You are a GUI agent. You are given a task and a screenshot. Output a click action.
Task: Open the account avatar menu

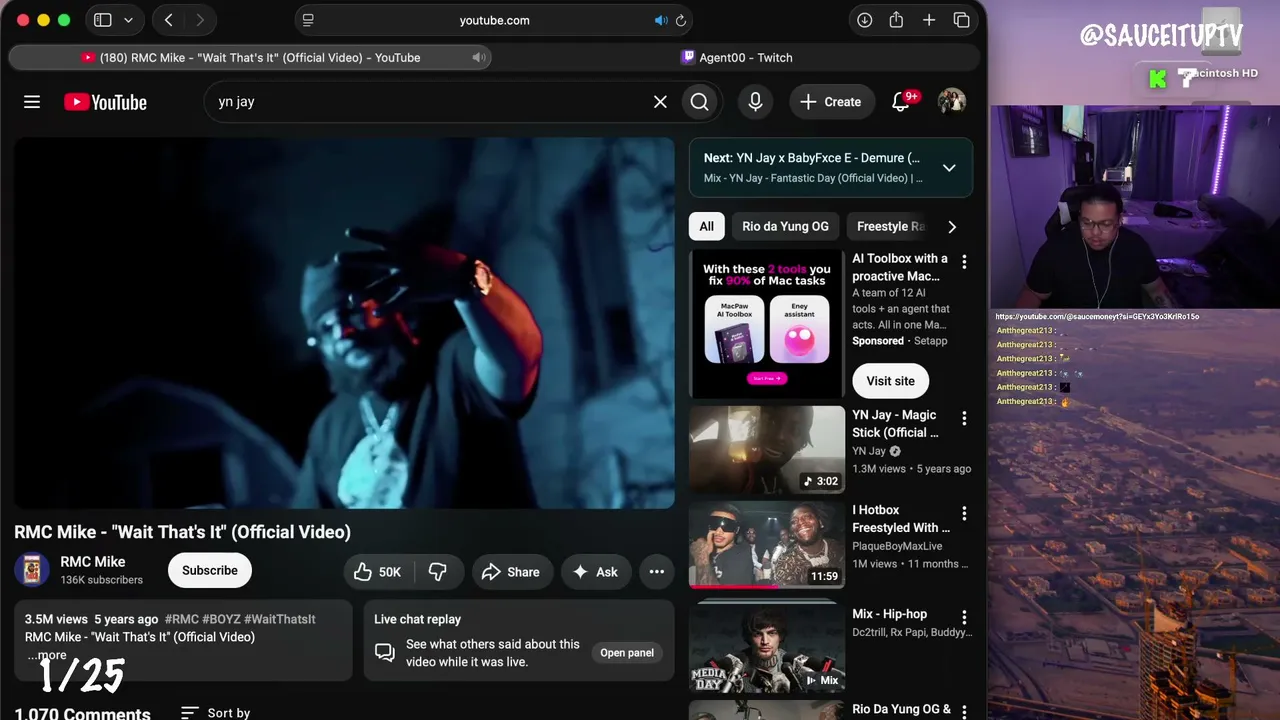tap(951, 102)
